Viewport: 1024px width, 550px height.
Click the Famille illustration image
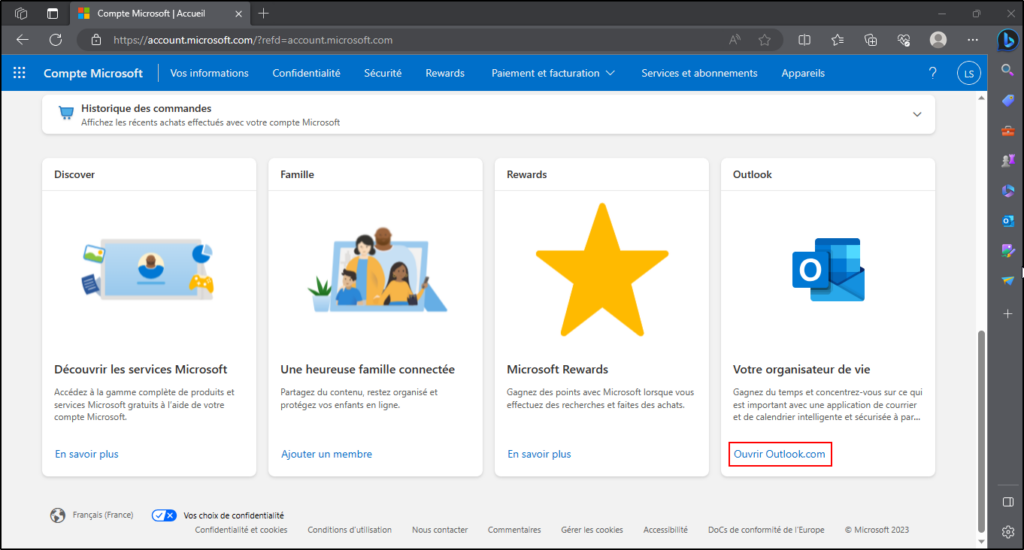point(377,270)
